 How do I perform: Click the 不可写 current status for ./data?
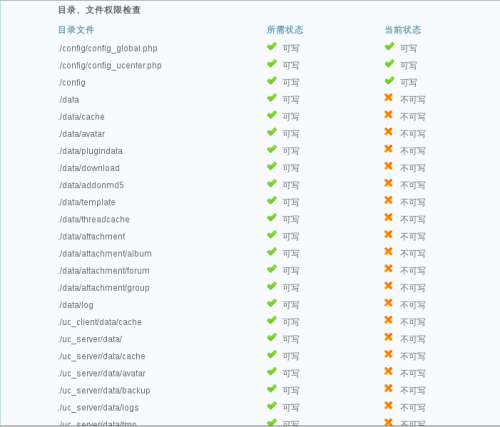413,100
